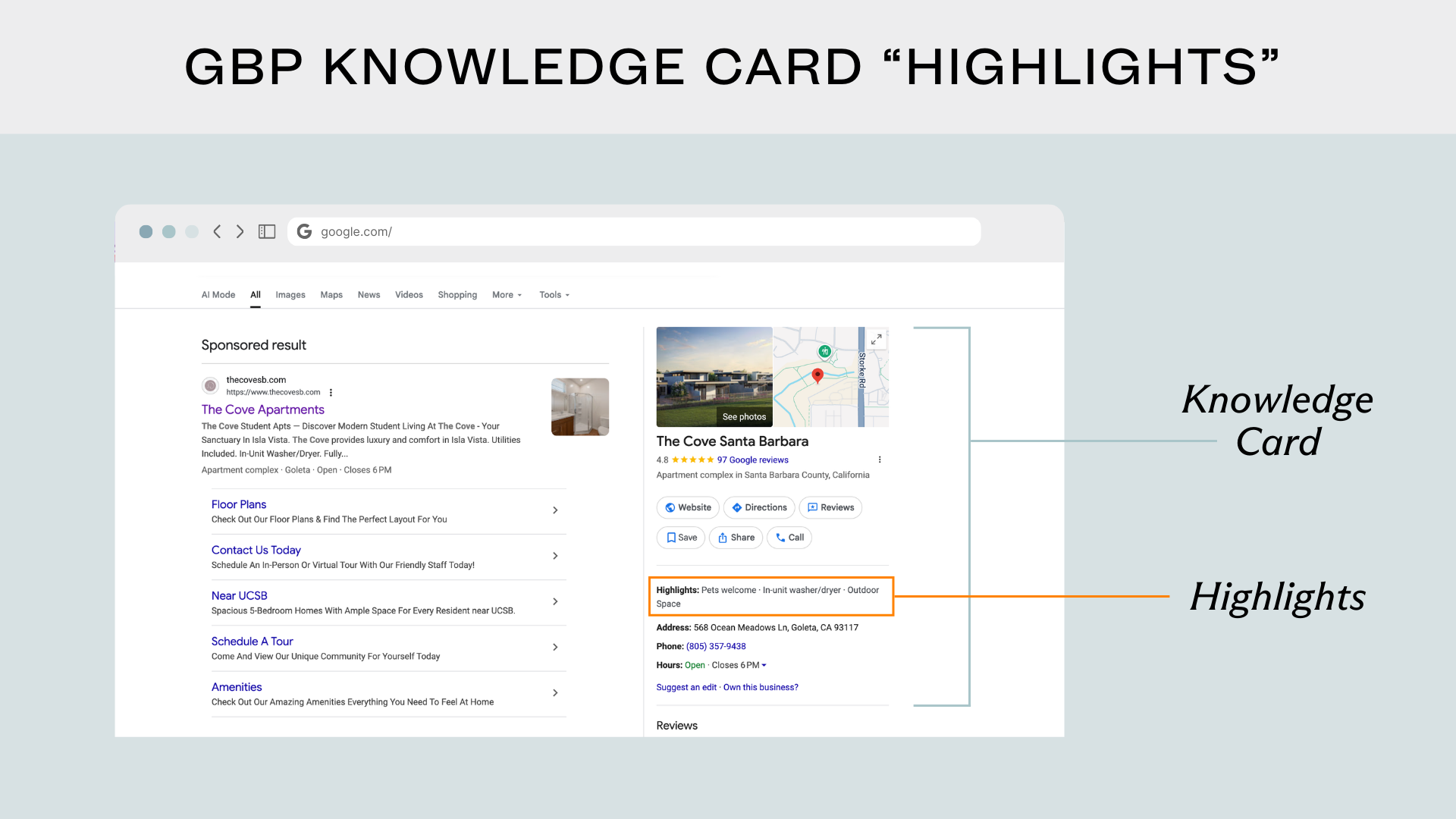Open the 97 Google reviews link
1456x819 pixels.
pos(752,460)
